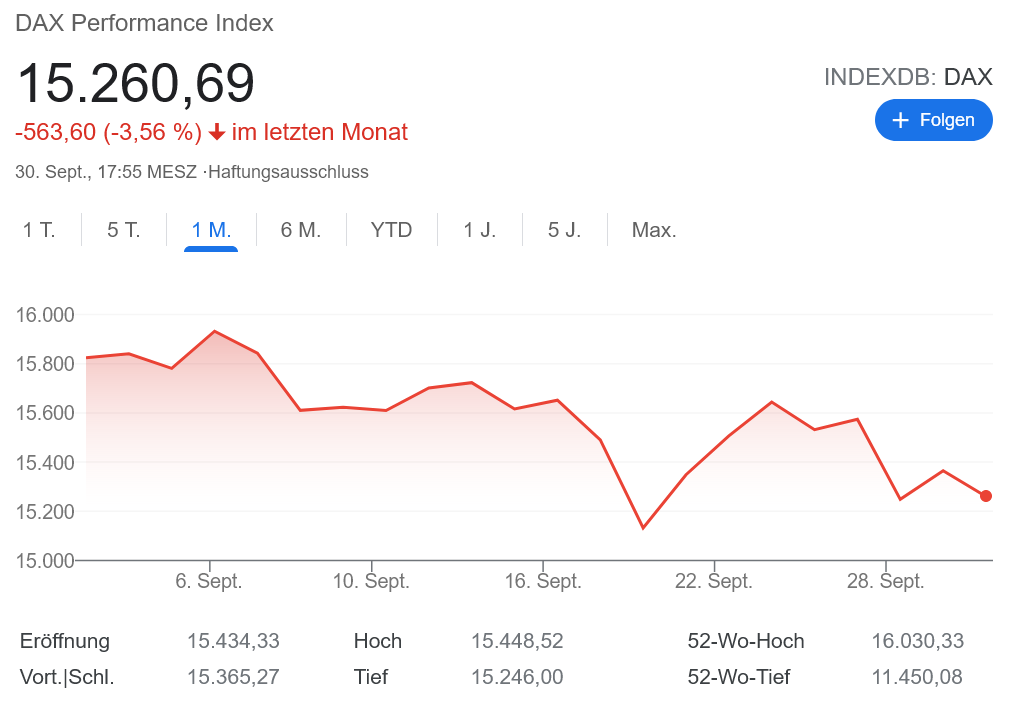The width and height of the screenshot is (1009, 716).
Task: Click the plus icon on the Folgen button
Action: pyautogui.click(x=900, y=120)
